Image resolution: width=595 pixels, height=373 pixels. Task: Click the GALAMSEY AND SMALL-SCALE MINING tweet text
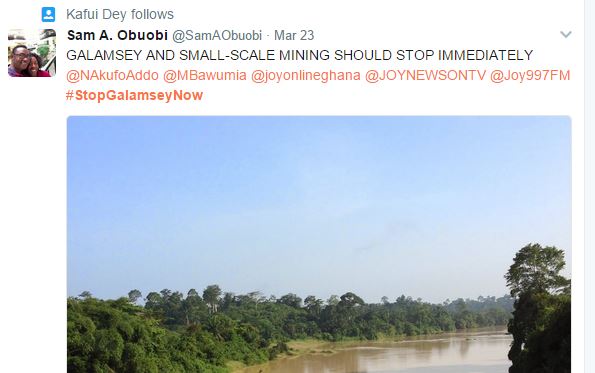300,55
